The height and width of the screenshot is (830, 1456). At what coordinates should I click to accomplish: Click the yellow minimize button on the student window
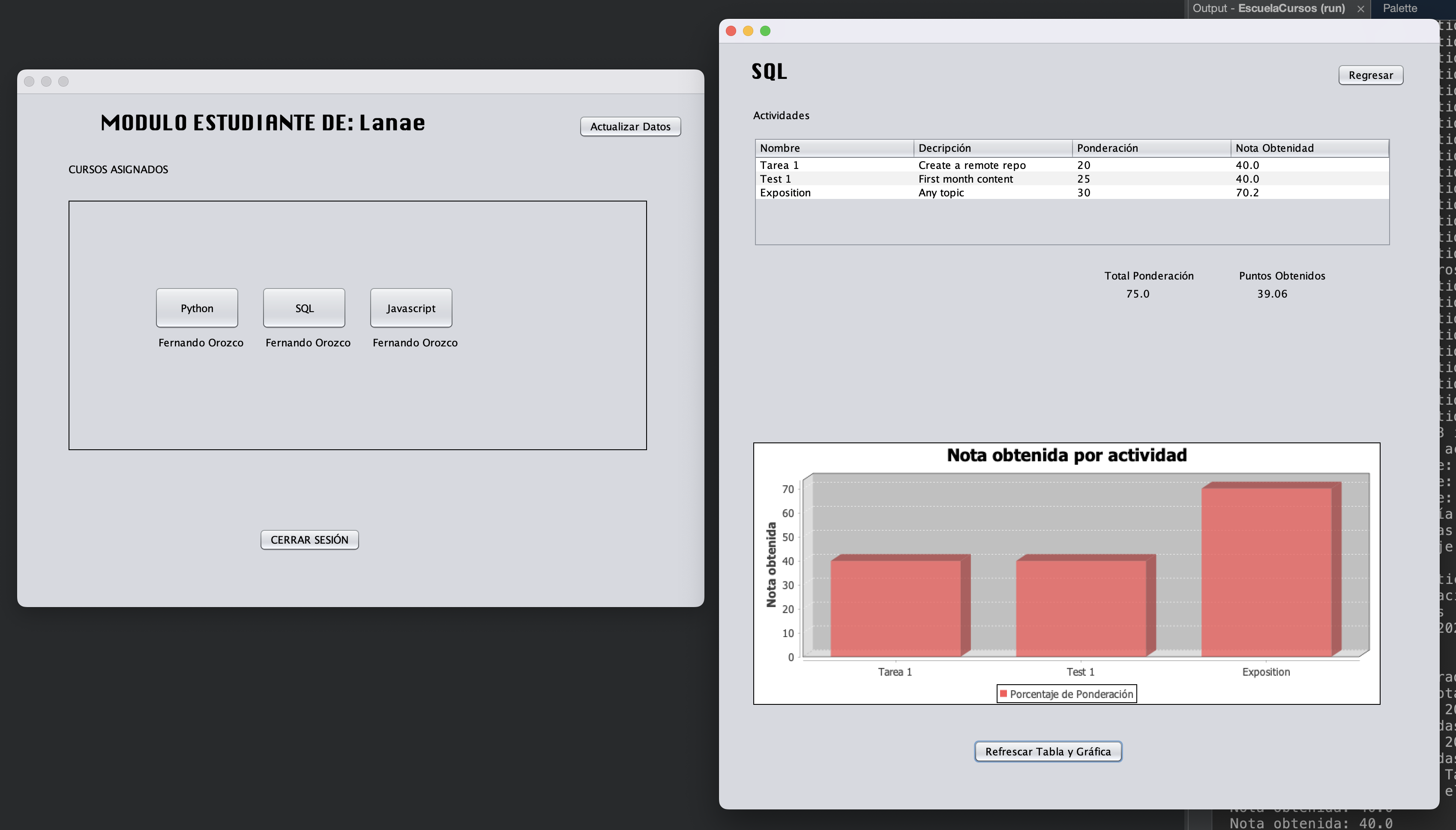pyautogui.click(x=46, y=81)
